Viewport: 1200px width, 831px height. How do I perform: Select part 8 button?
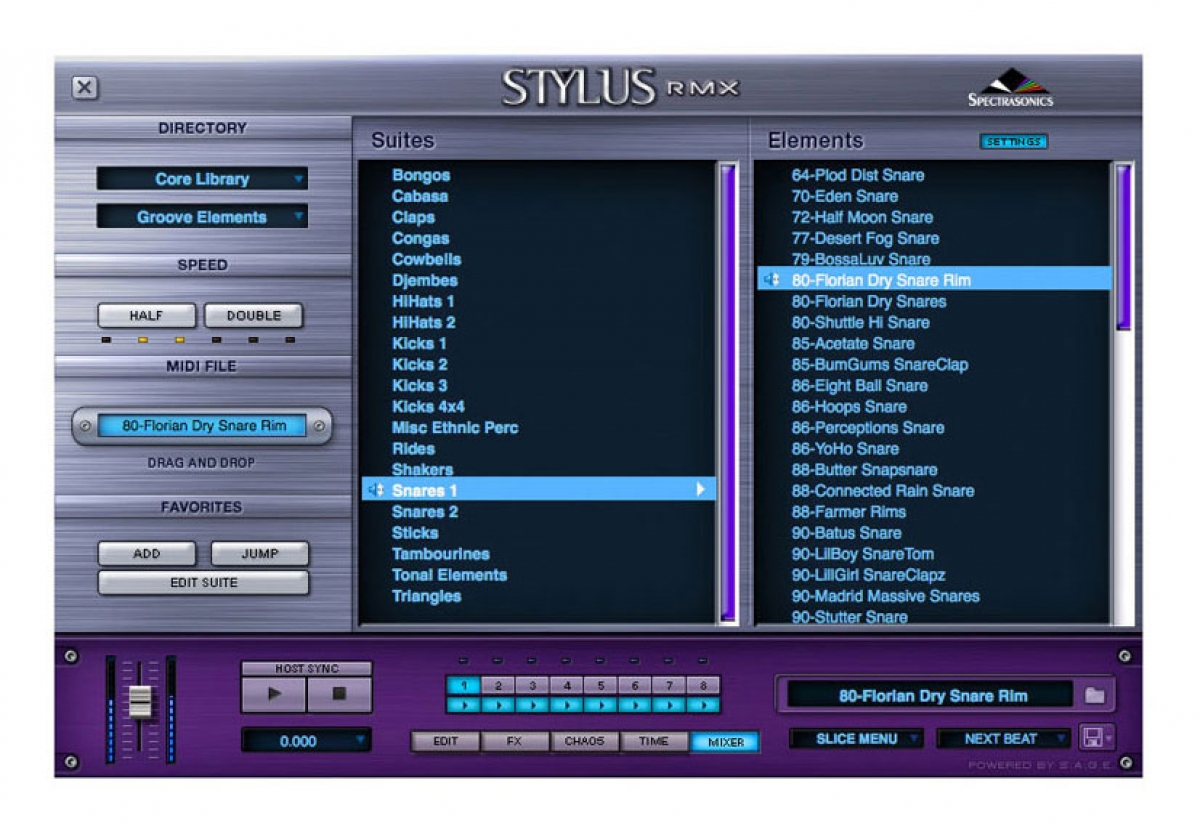pos(703,686)
